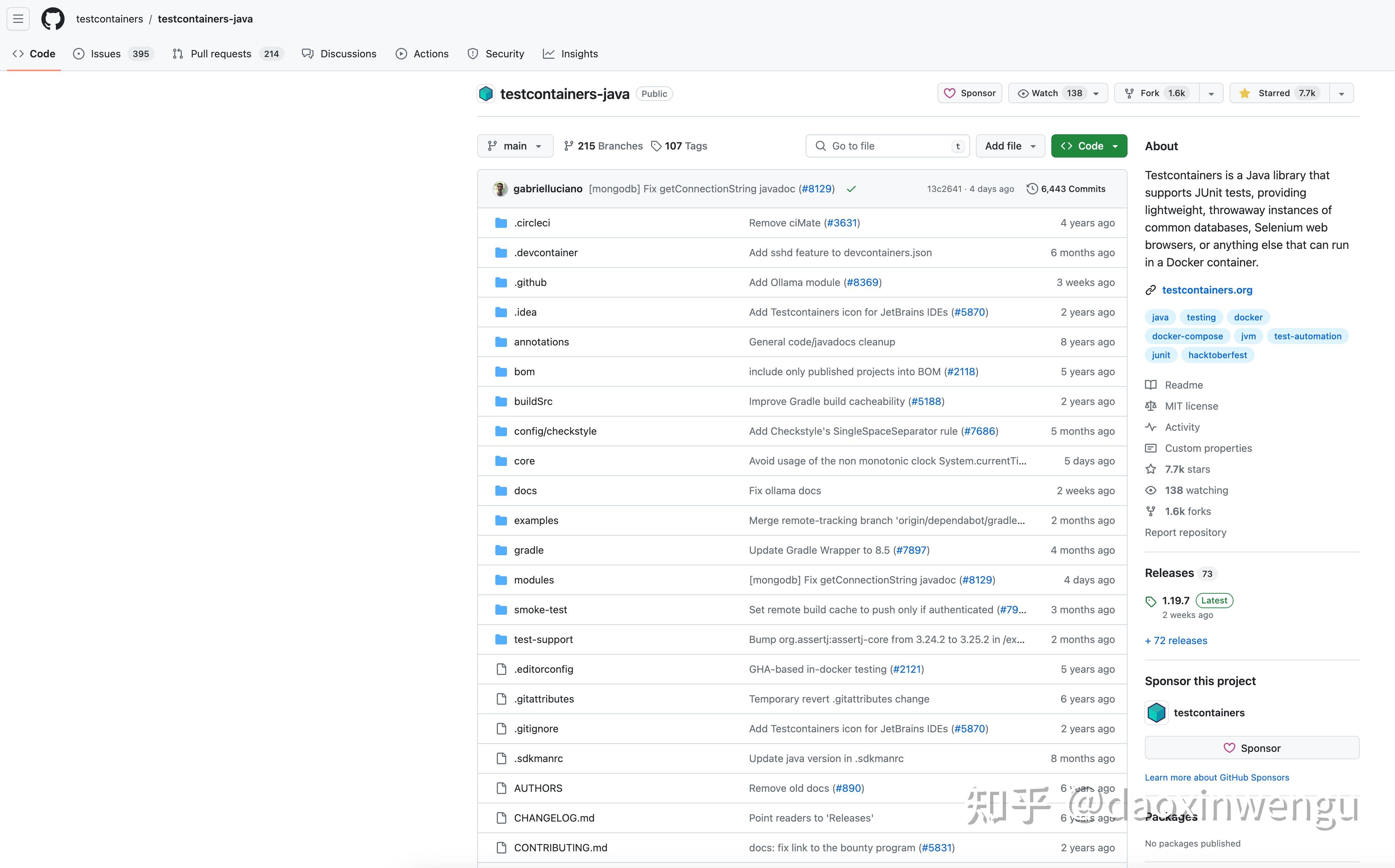Image resolution: width=1395 pixels, height=868 pixels.
Task: Select the docker-compose topic tag
Action: [x=1187, y=336]
